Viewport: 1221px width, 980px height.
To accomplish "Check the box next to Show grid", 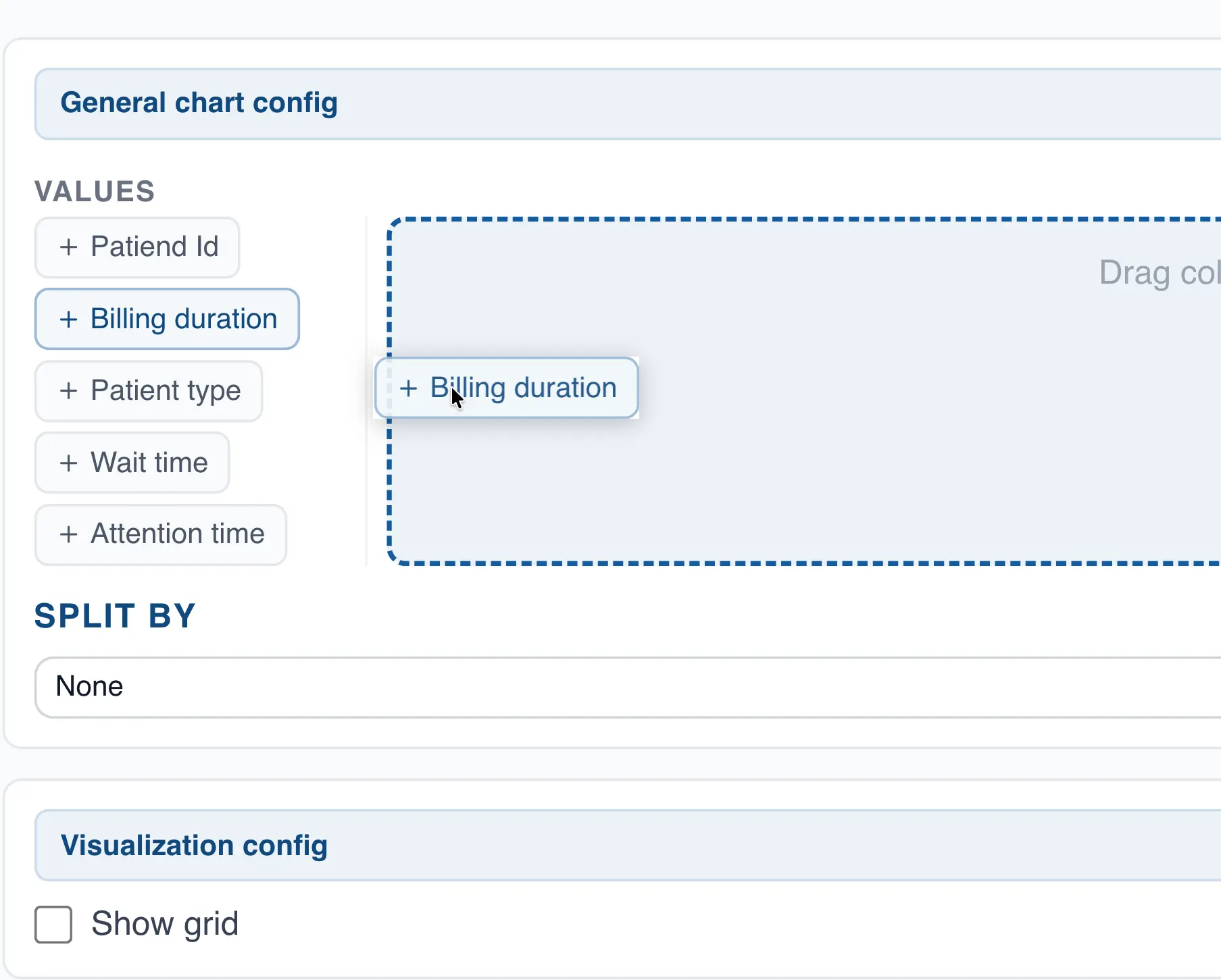I will pyautogui.click(x=53, y=925).
